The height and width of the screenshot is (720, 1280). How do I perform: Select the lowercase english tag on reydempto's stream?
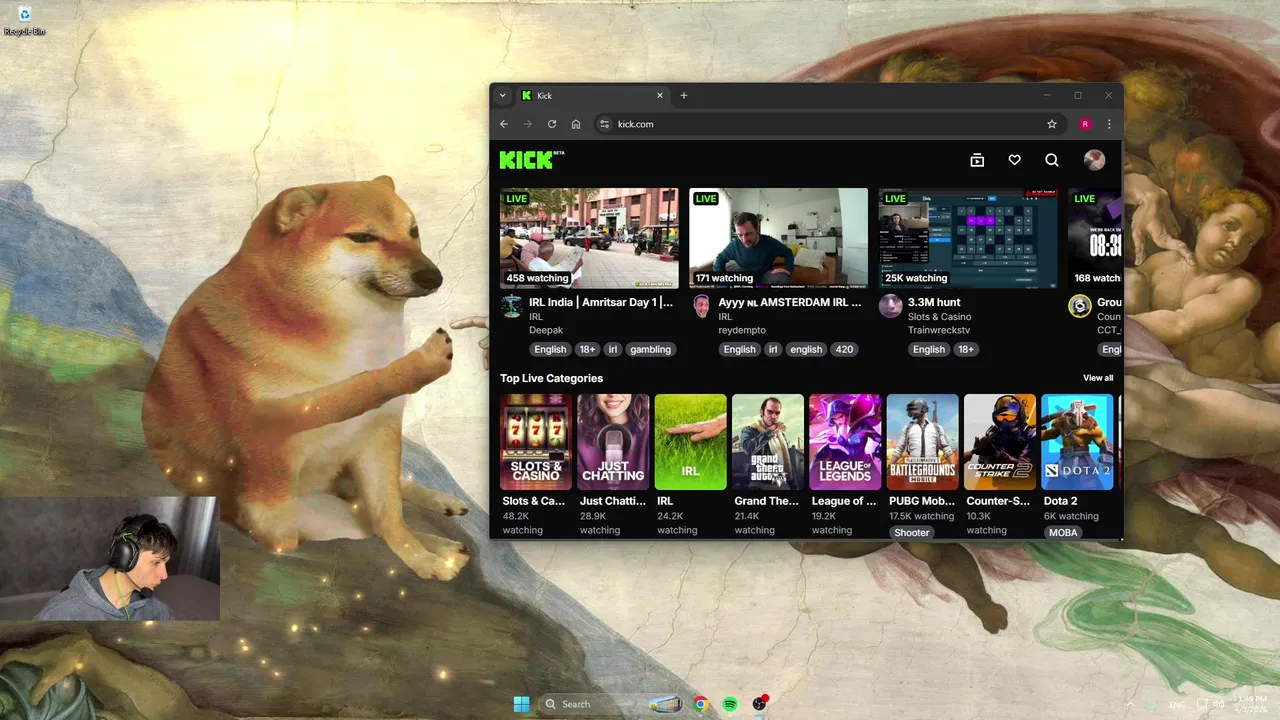point(806,349)
